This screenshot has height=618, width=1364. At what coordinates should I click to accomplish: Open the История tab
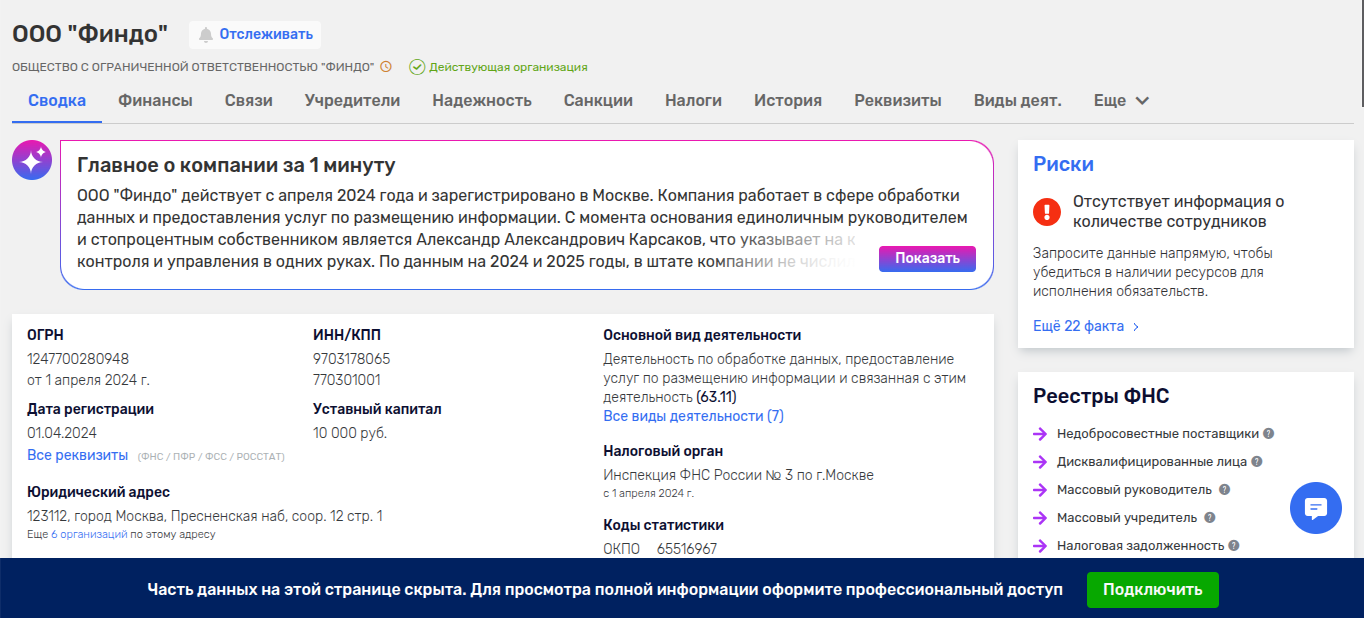[788, 100]
